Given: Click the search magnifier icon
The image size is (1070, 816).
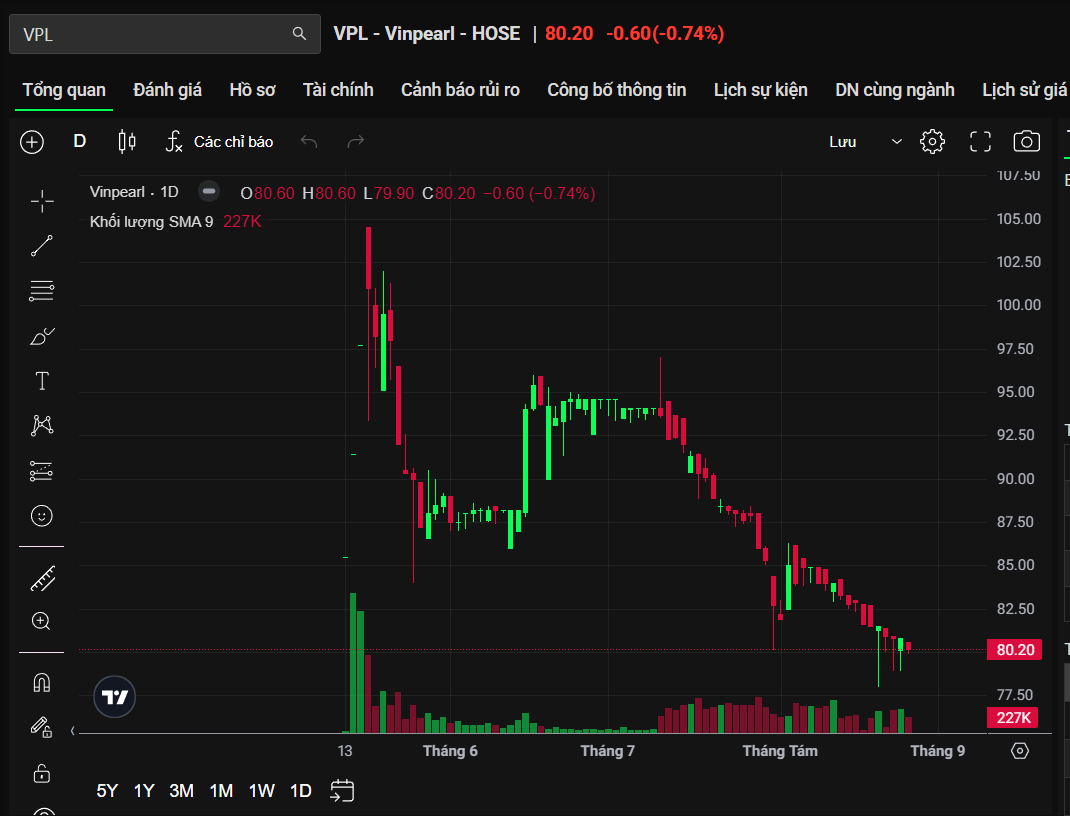Looking at the screenshot, I should [299, 33].
